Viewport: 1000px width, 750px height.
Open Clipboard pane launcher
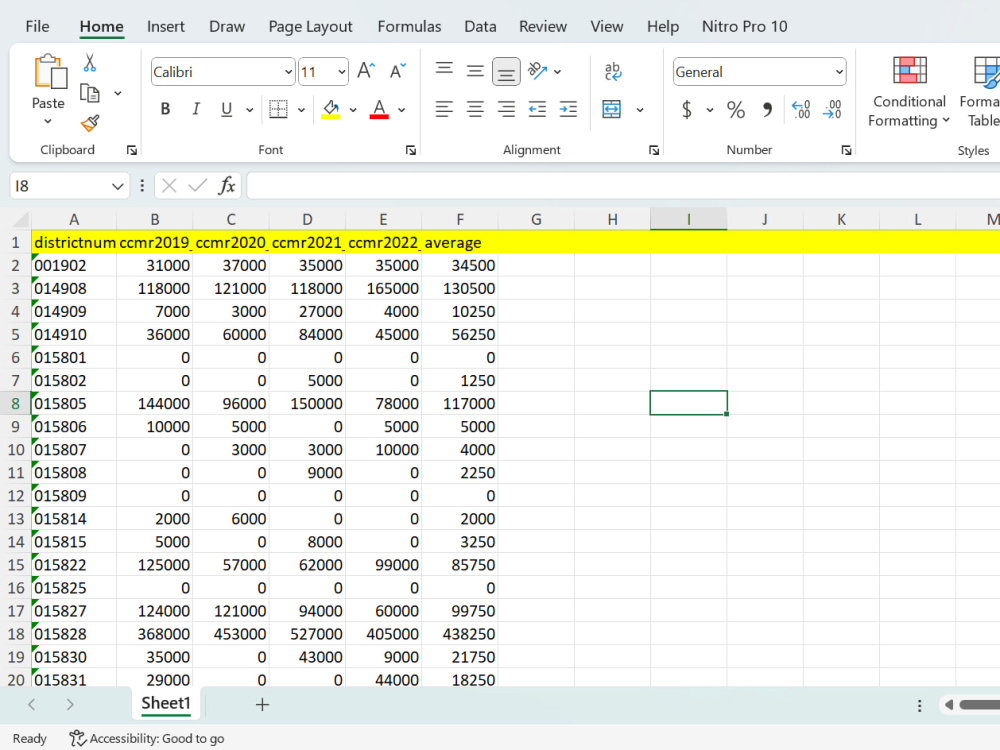[131, 150]
